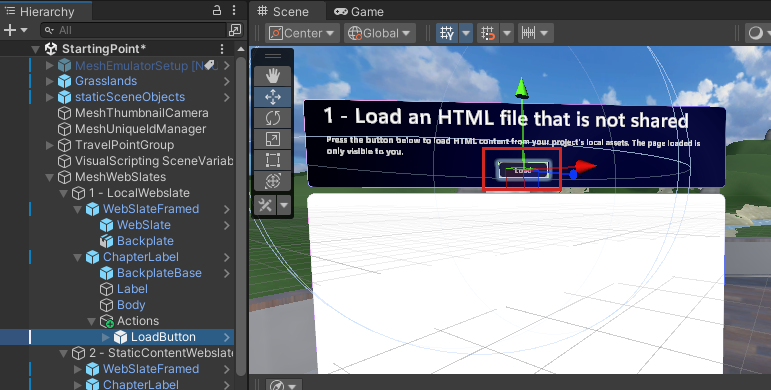
Task: Click the snap increment icon
Action: click(x=529, y=33)
